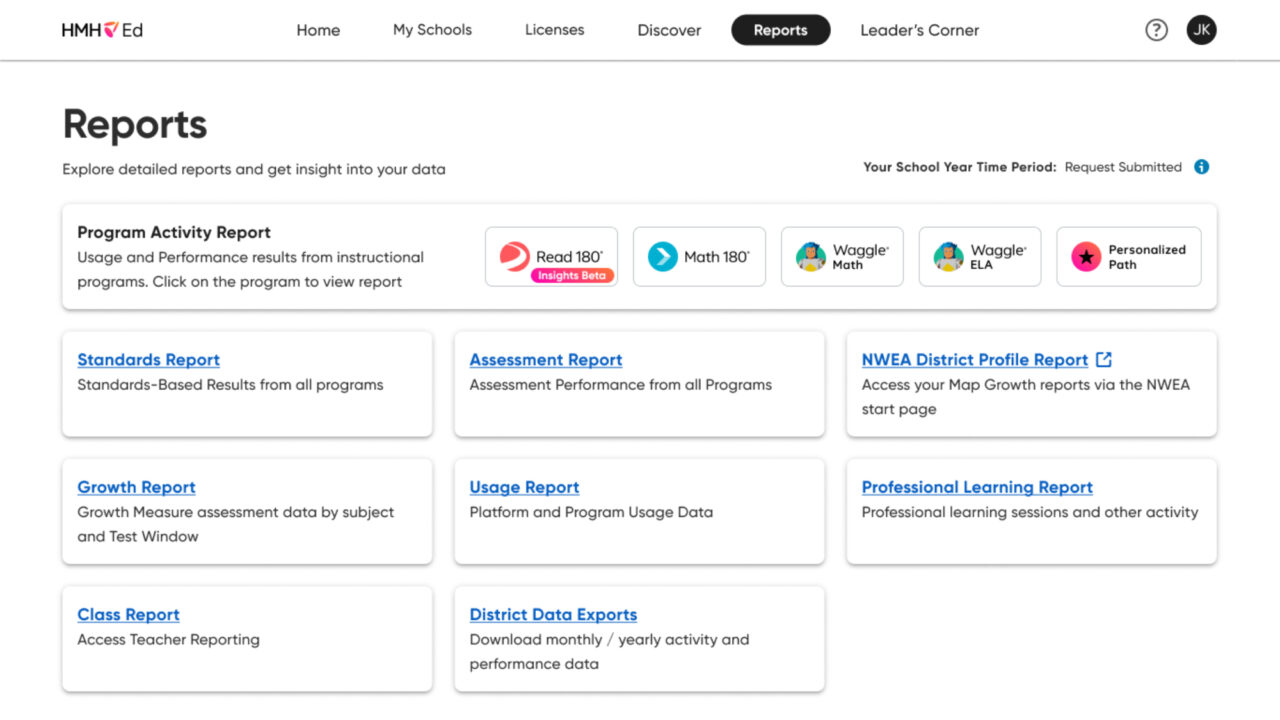The width and height of the screenshot is (1280, 720).
Task: Click the NWEA external link icon
Action: [x=1104, y=359]
